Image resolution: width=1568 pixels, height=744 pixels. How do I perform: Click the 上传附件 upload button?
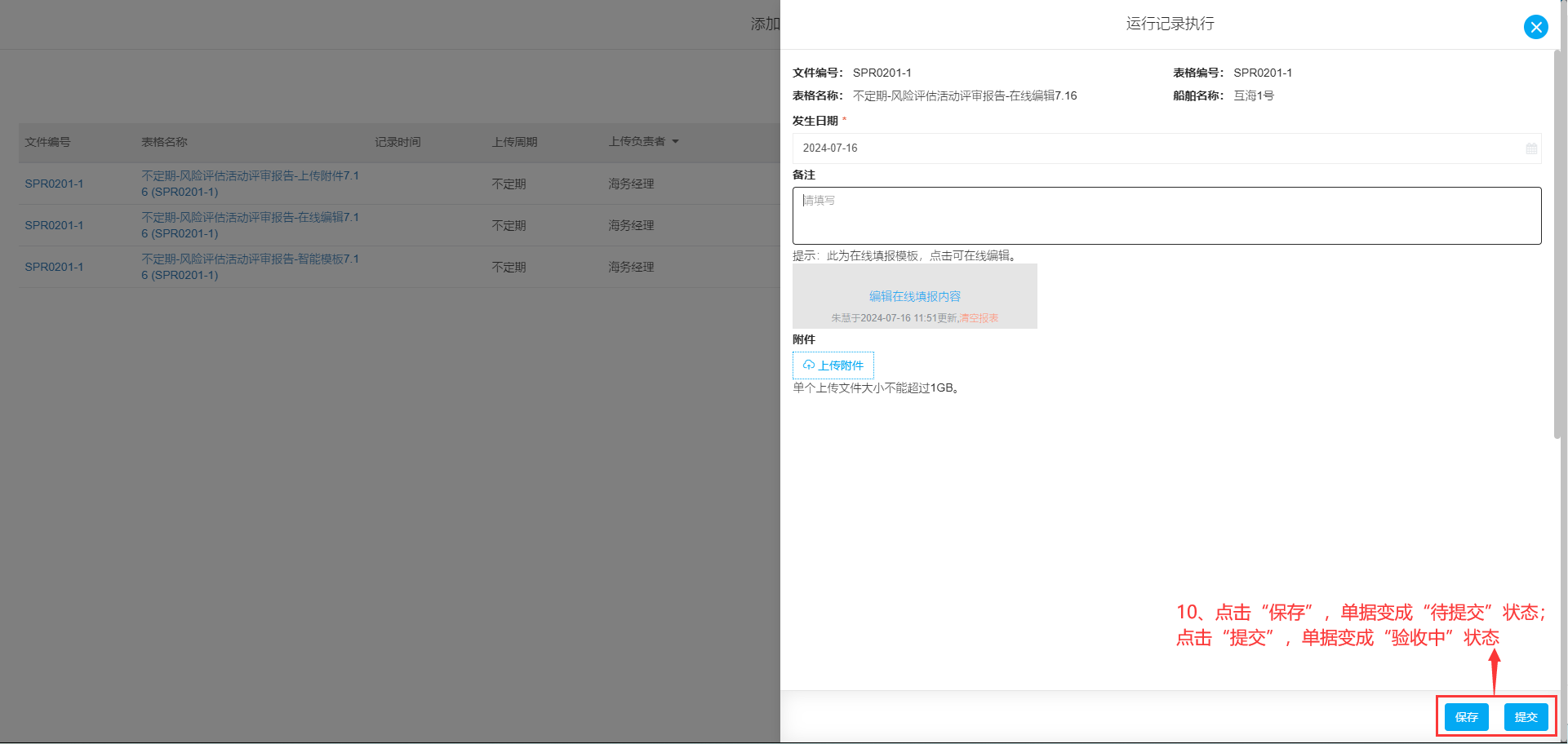point(833,365)
